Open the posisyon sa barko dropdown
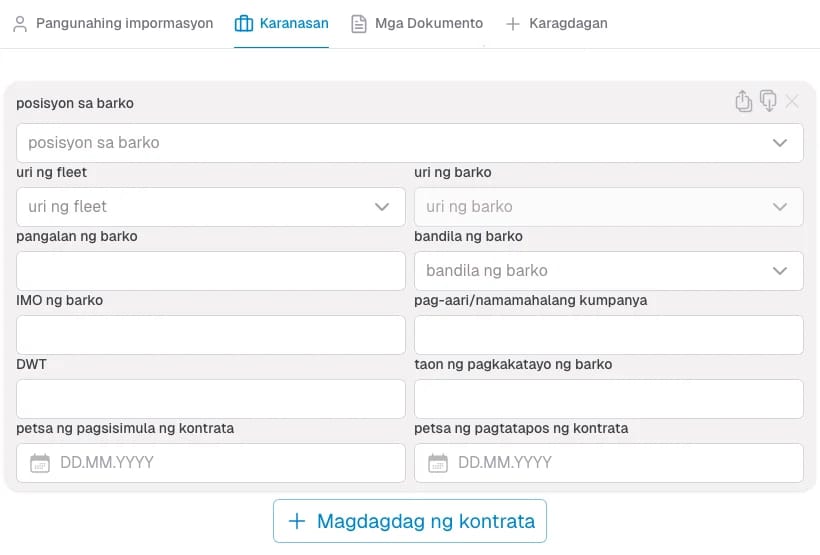This screenshot has width=820, height=555. click(x=409, y=143)
